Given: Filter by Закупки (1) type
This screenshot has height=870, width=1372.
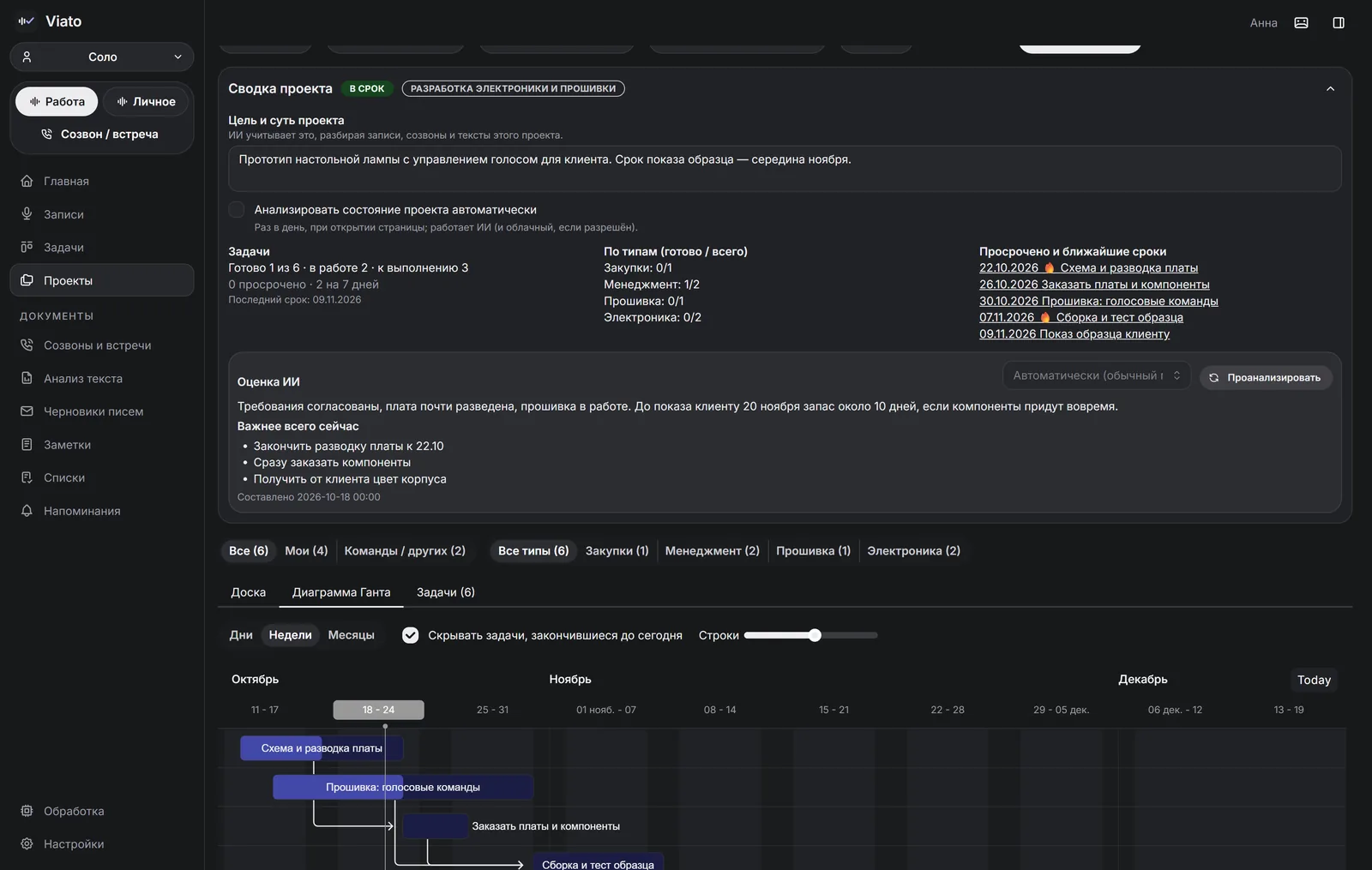Looking at the screenshot, I should point(617,551).
